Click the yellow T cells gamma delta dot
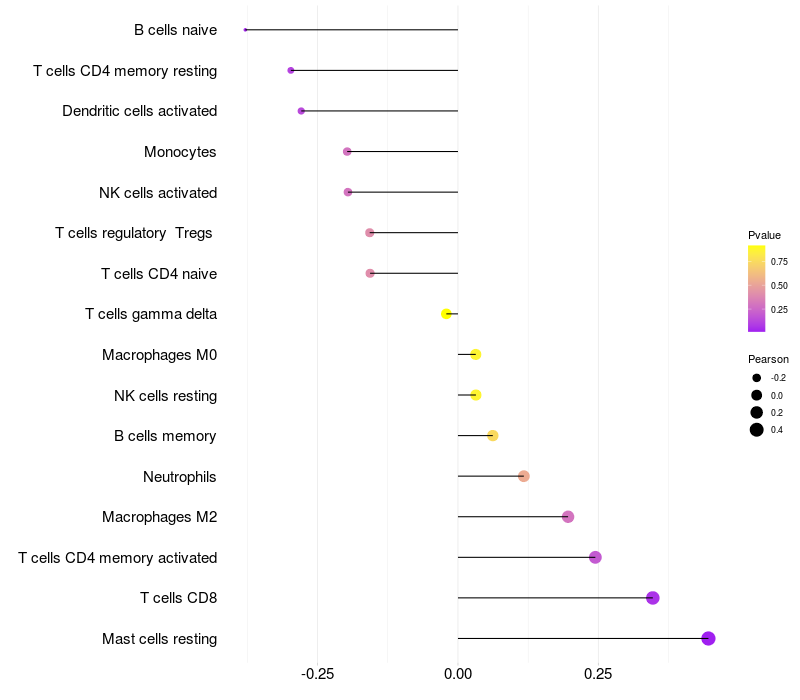The height and width of the screenshot is (700, 800). [x=446, y=314]
